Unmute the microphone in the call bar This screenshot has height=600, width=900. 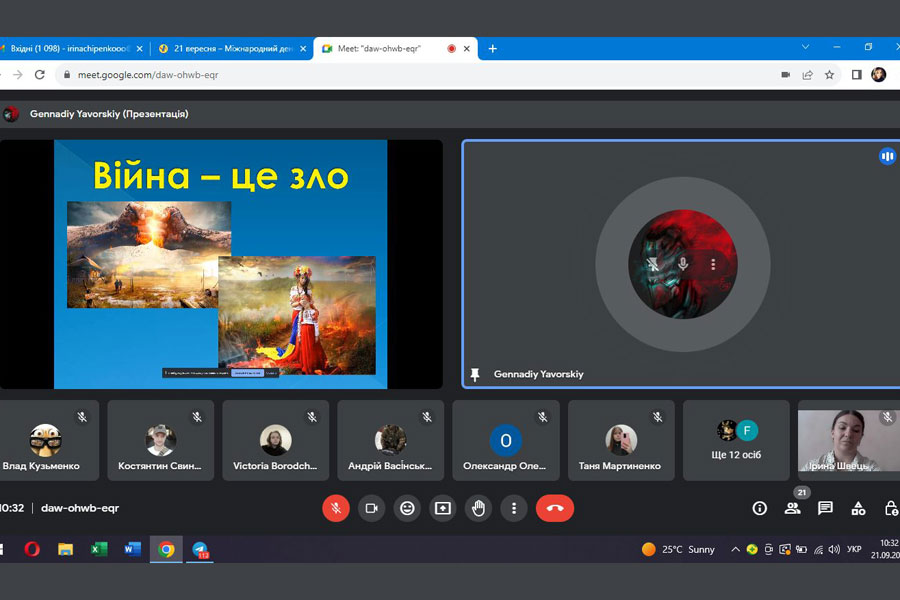tap(336, 508)
